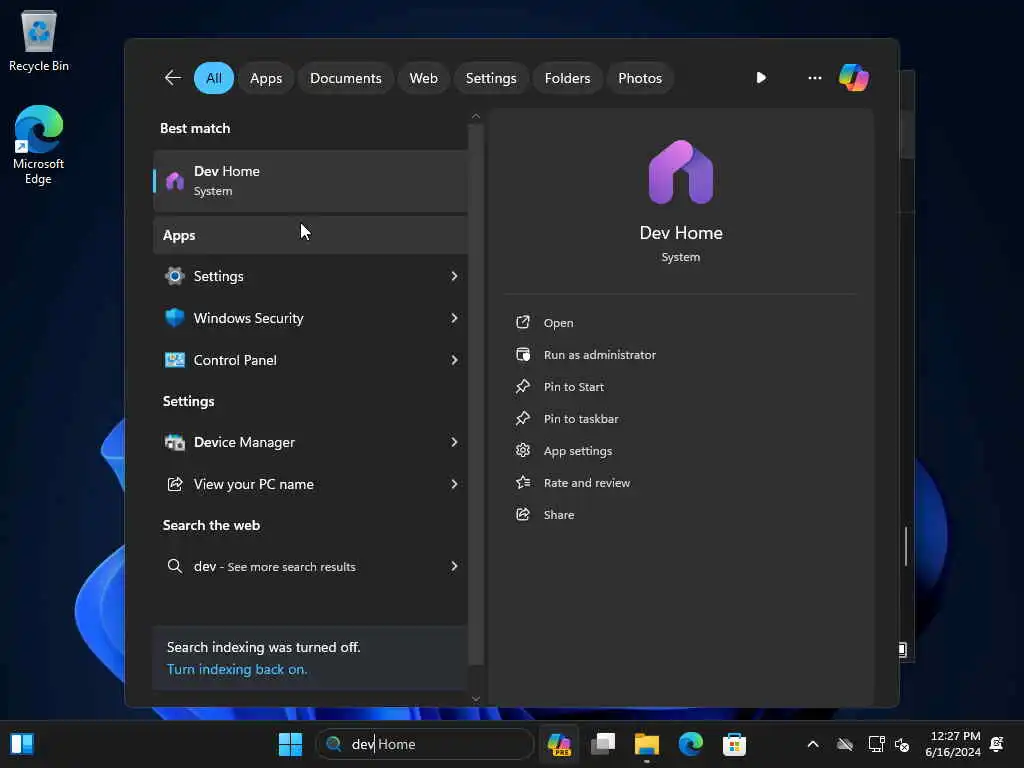Select the All filter tab
This screenshot has height=768, width=1024.
[214, 78]
